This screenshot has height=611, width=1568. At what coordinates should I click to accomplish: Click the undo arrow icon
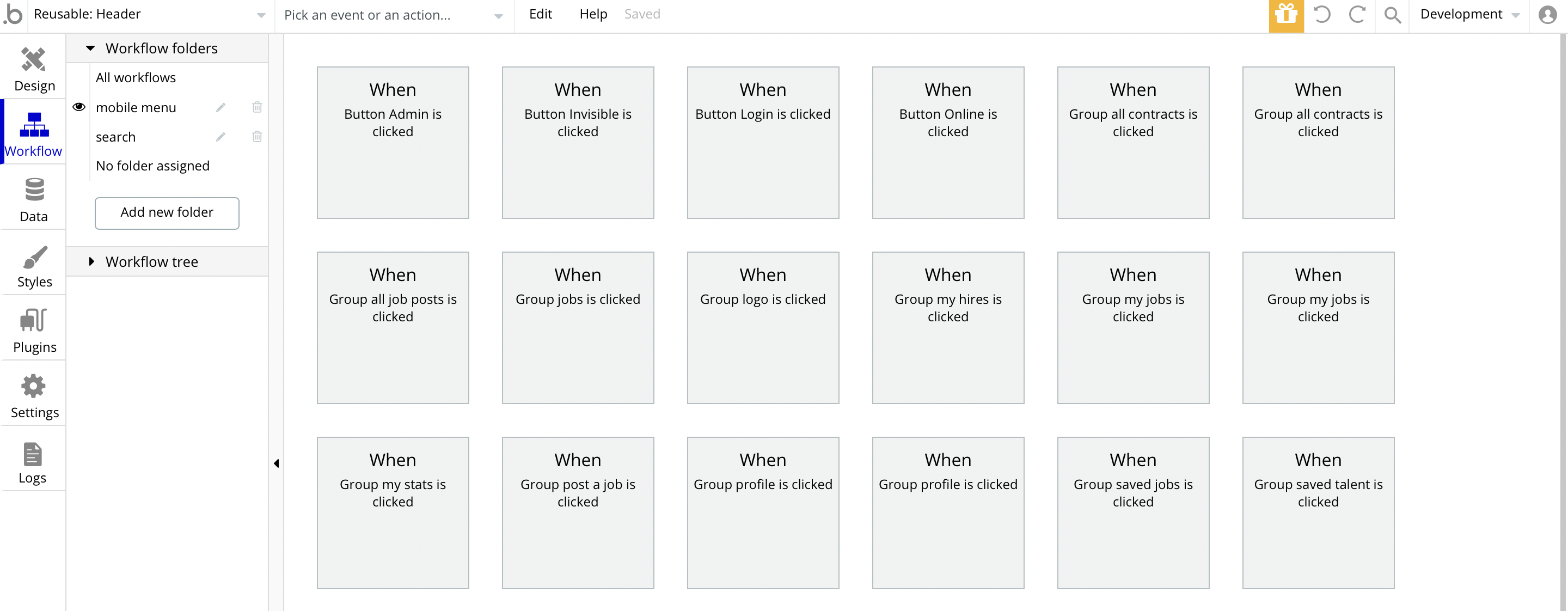pyautogui.click(x=1322, y=15)
